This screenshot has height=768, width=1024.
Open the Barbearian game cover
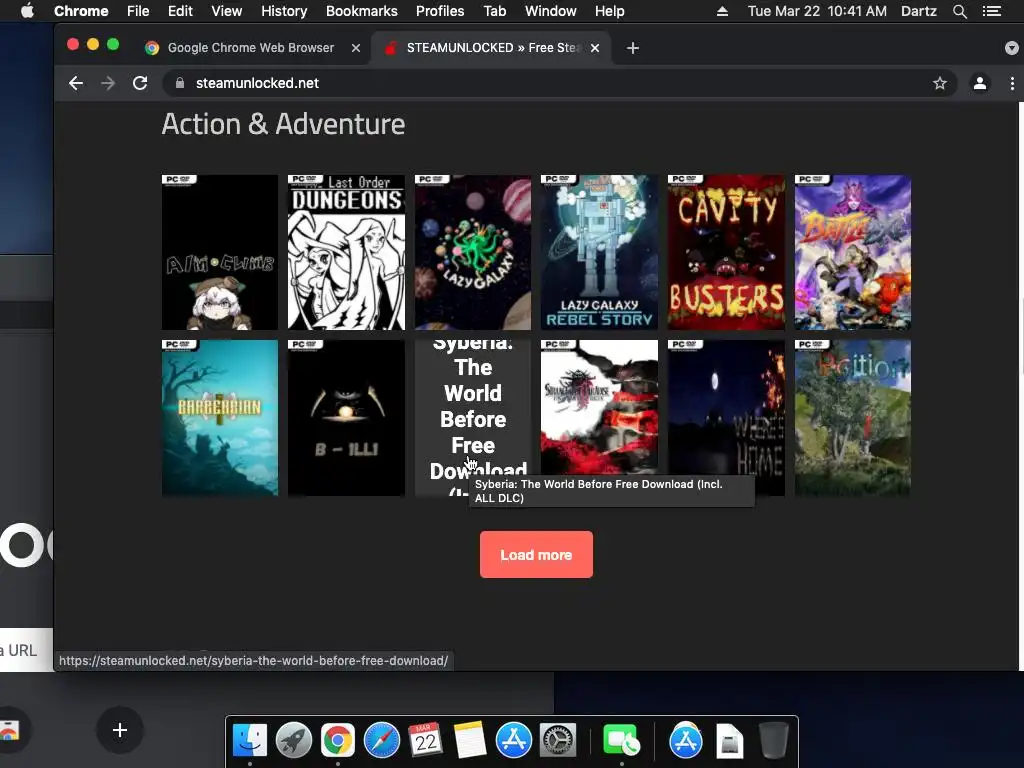[x=219, y=418]
